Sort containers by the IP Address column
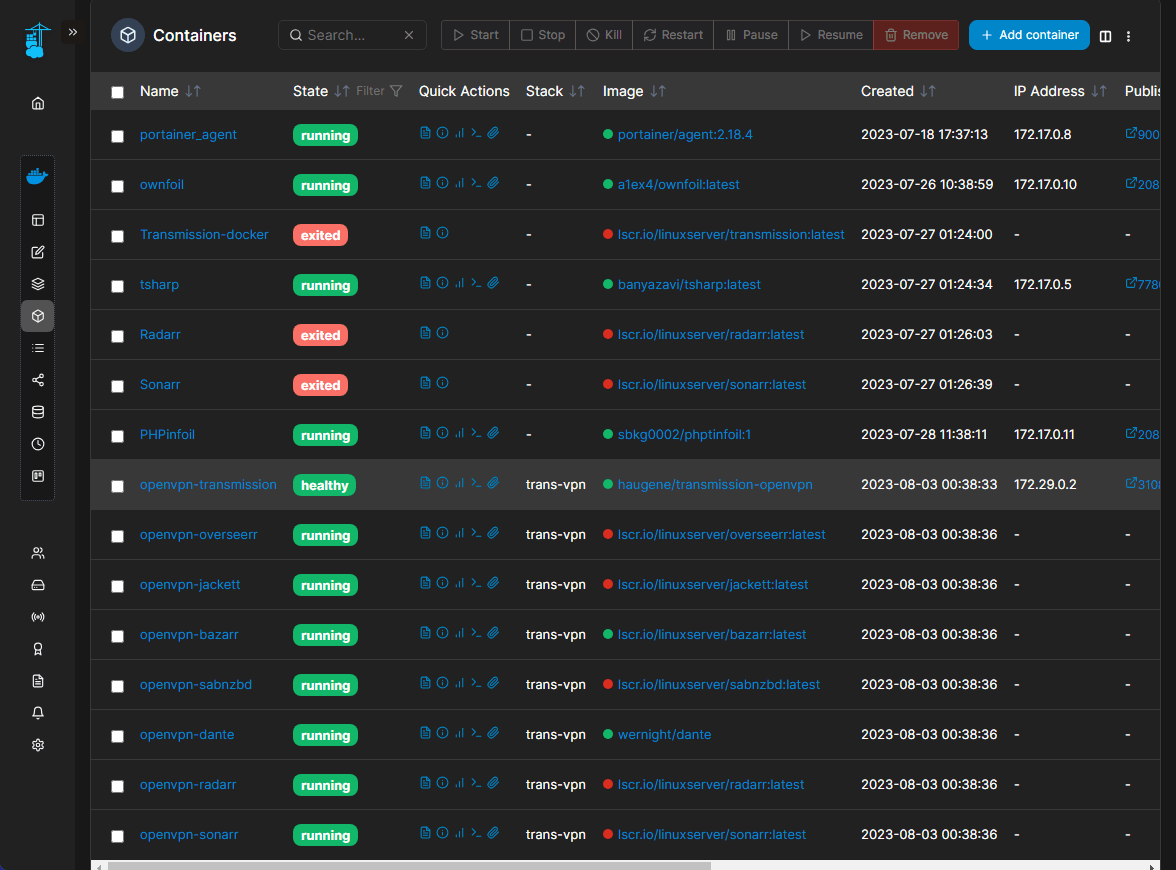Screen dimensions: 1176x870 (1060, 91)
